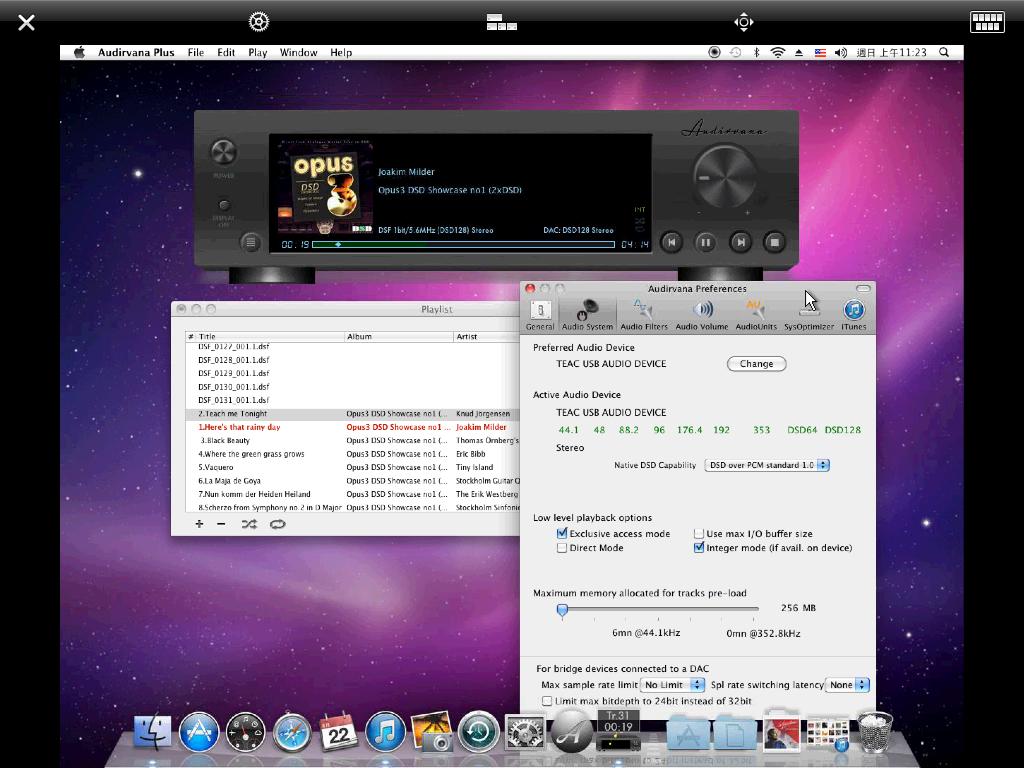The width and height of the screenshot is (1024, 768).
Task: Open the File menu
Action: pos(195,52)
